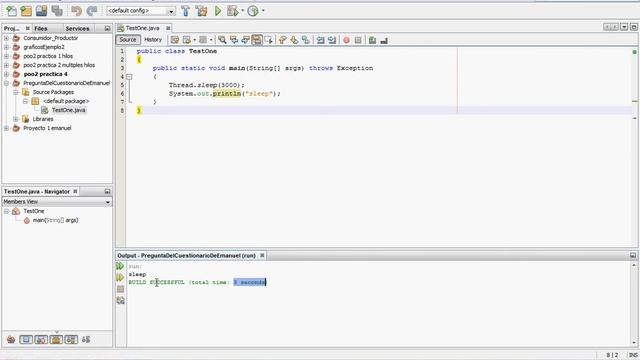The width and height of the screenshot is (640, 360).
Task: Click the Clean and Build icon
Action: pyautogui.click(x=202, y=11)
